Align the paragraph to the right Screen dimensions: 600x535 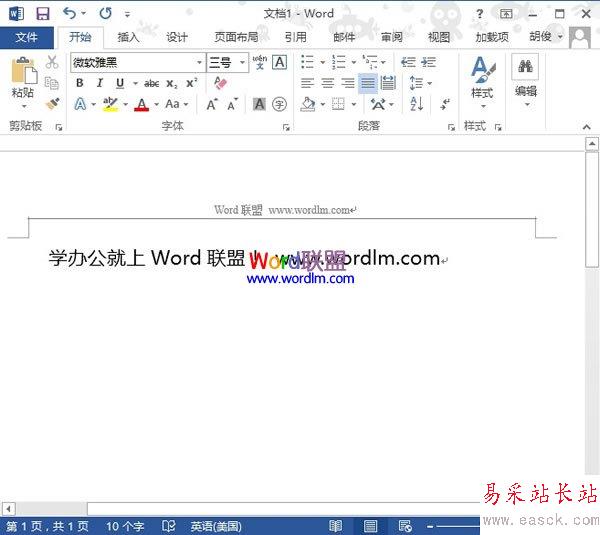point(348,83)
